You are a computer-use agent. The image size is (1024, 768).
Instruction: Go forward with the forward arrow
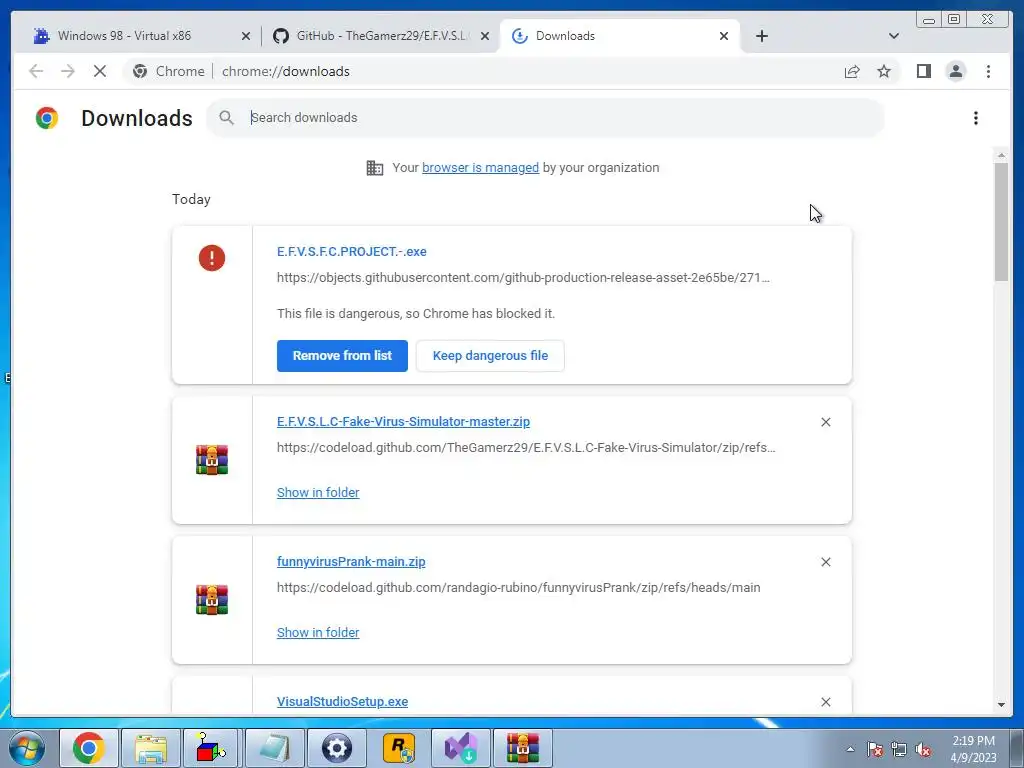(x=68, y=71)
